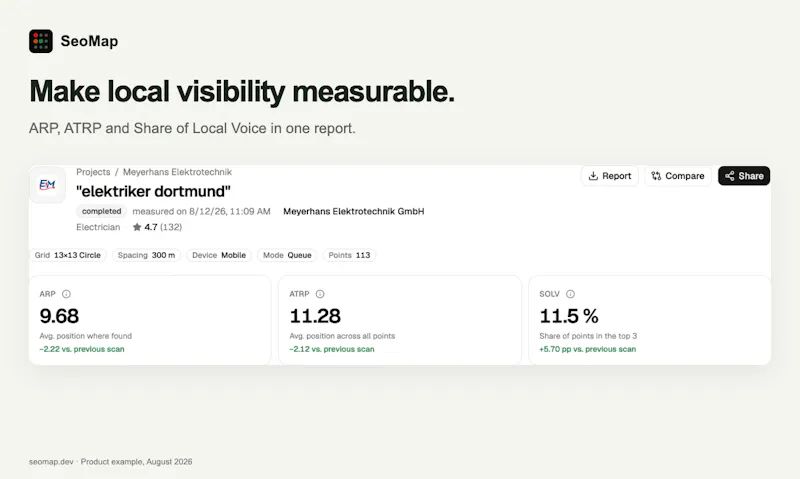
Task: Show info tooltip for ATRP metric
Action: click(x=320, y=294)
